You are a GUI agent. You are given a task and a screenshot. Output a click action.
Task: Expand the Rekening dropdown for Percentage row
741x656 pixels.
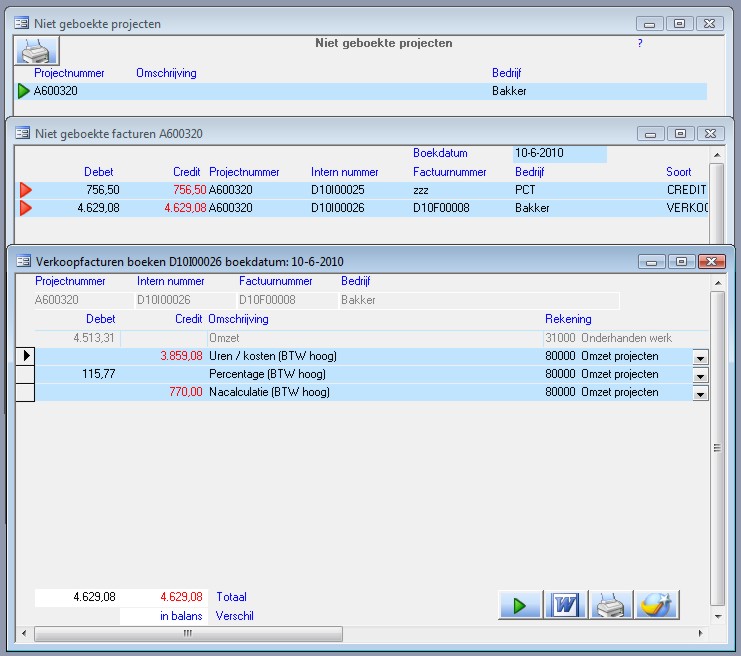pyautogui.click(x=700, y=376)
